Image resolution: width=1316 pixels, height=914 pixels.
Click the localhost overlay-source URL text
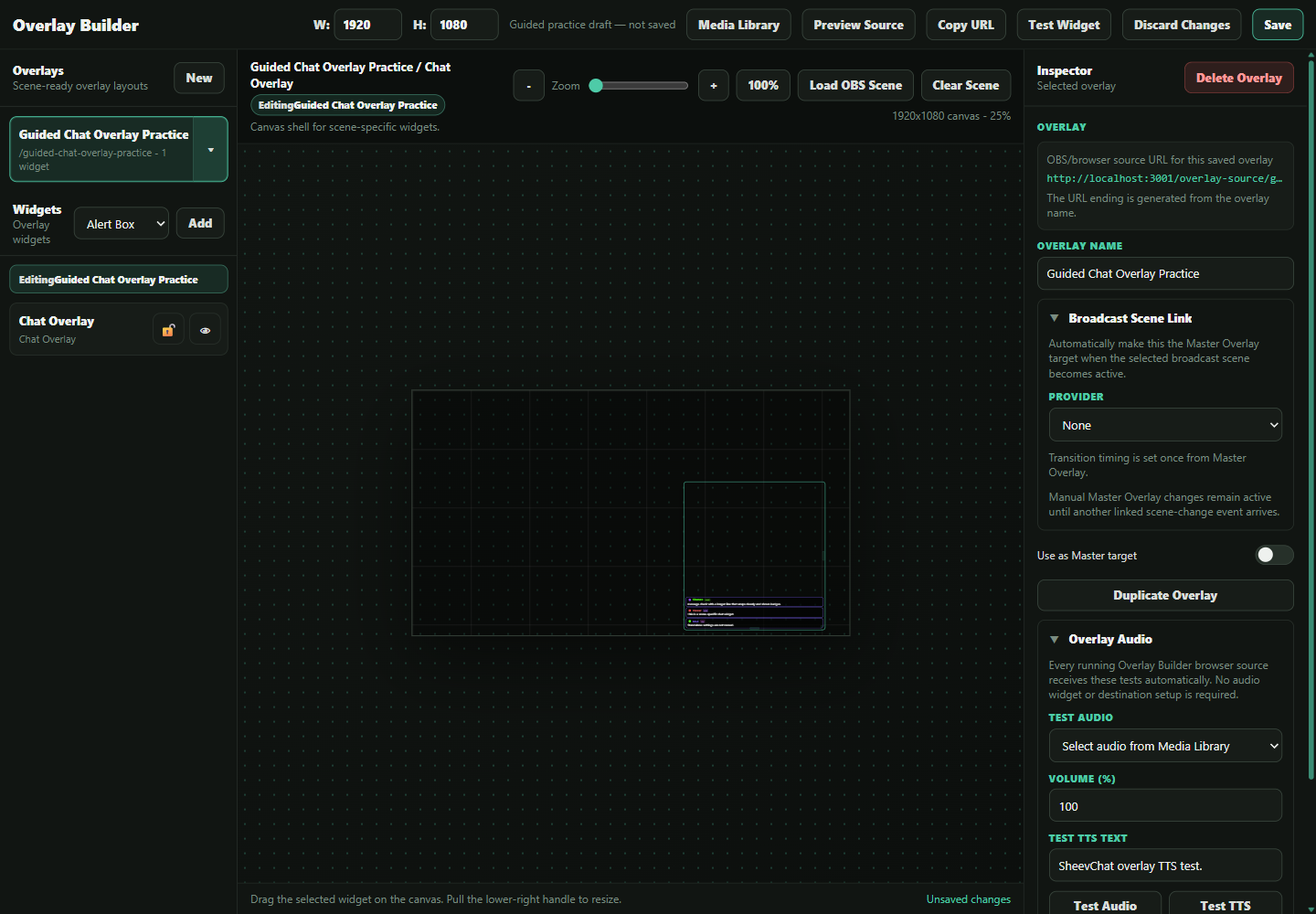[x=1164, y=178]
